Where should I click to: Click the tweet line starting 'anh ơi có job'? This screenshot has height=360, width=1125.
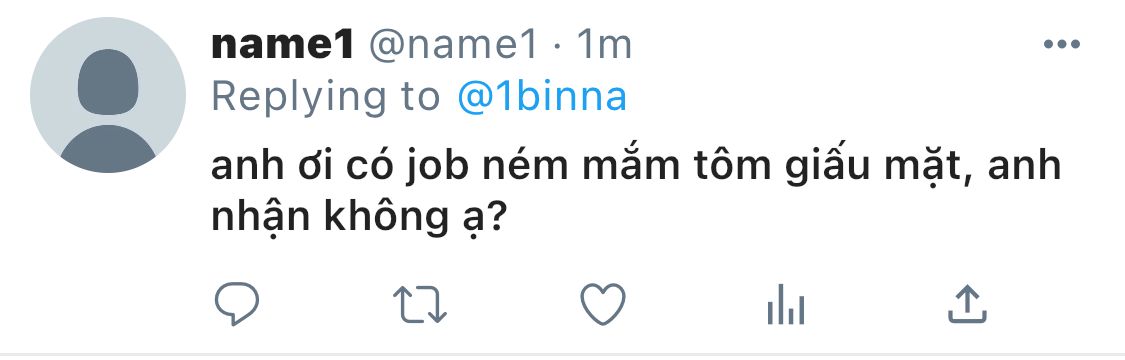pos(636,167)
